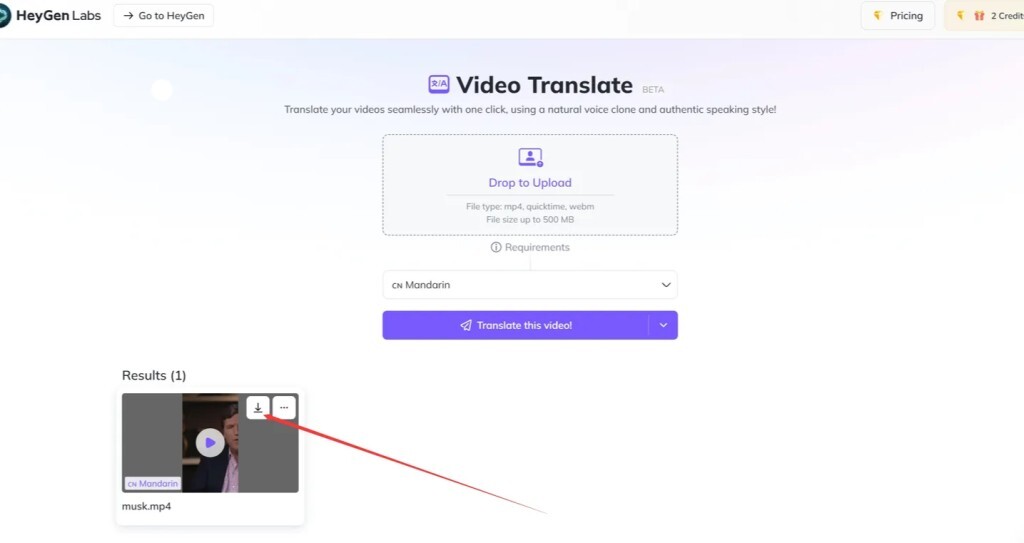Image resolution: width=1024 pixels, height=543 pixels.
Task: Go to HeyGen main site
Action: [x=163, y=16]
